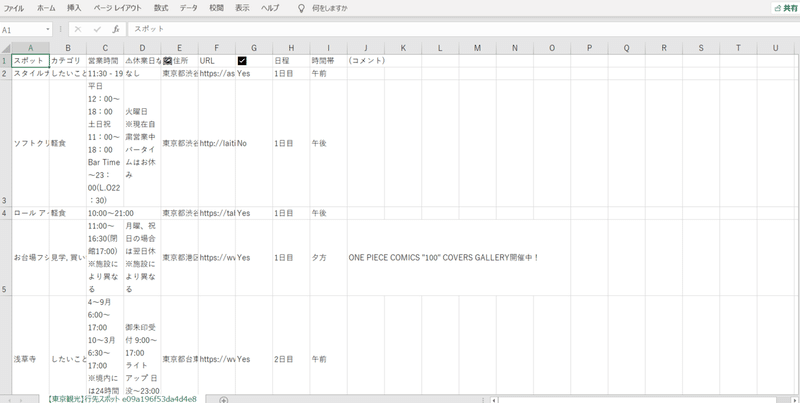Click the カテゴリ header cell
800x403 pixels.
point(68,61)
